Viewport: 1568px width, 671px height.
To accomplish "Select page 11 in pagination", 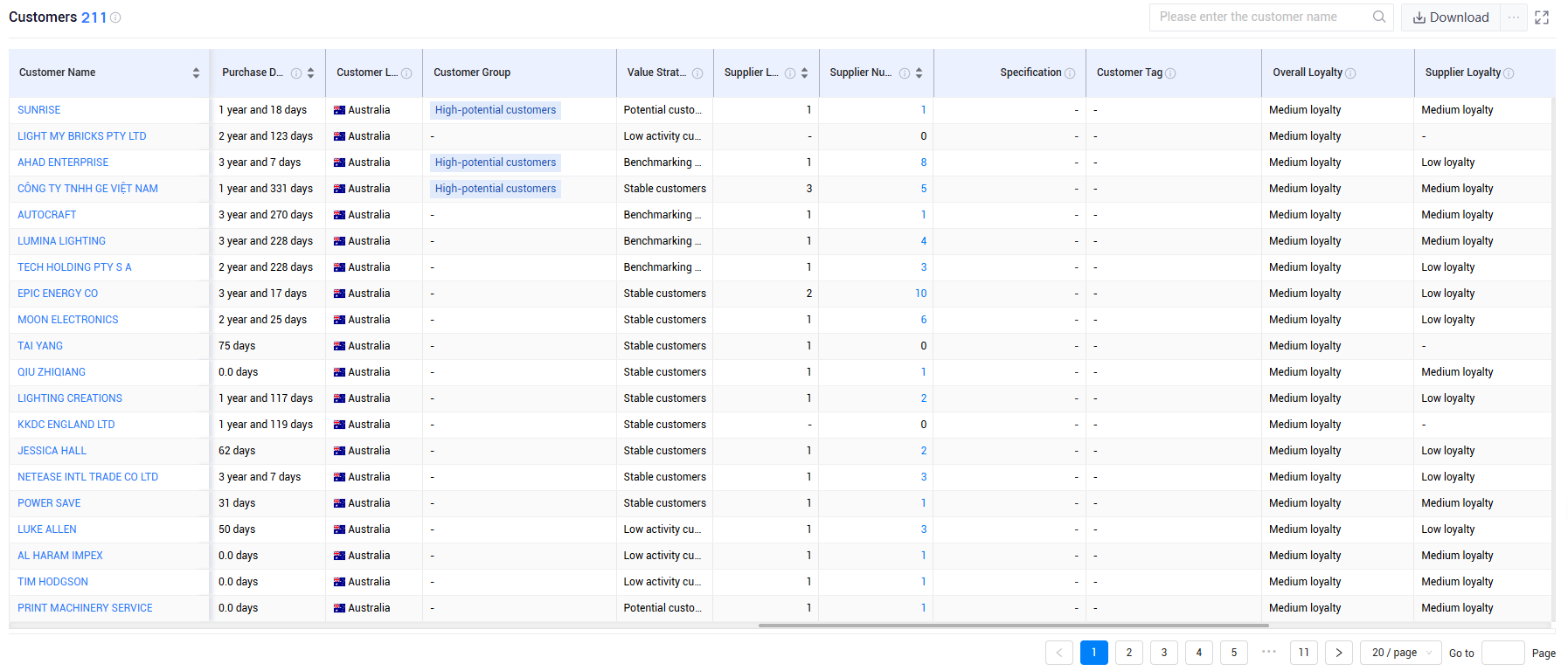I will pyautogui.click(x=1304, y=653).
